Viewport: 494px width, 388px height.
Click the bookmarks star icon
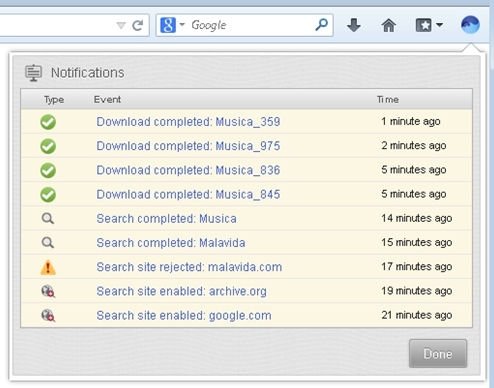coord(424,25)
